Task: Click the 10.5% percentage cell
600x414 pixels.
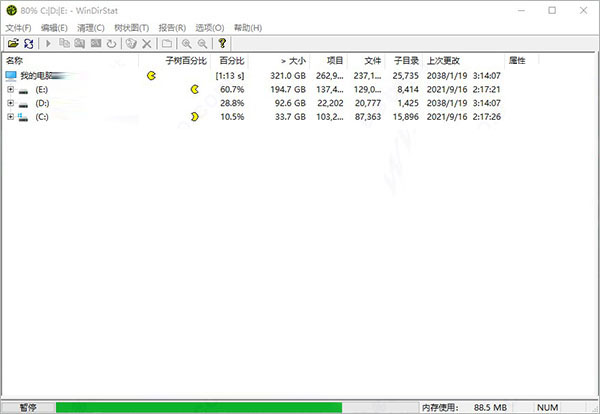Action: 232,117
